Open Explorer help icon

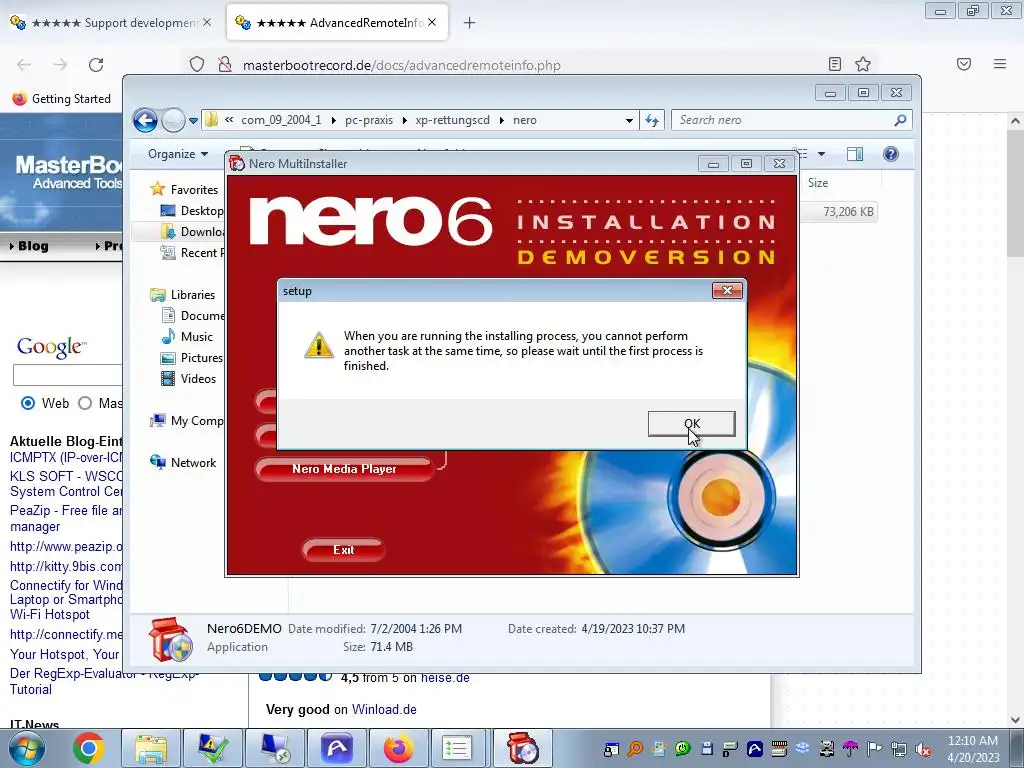[x=891, y=154]
